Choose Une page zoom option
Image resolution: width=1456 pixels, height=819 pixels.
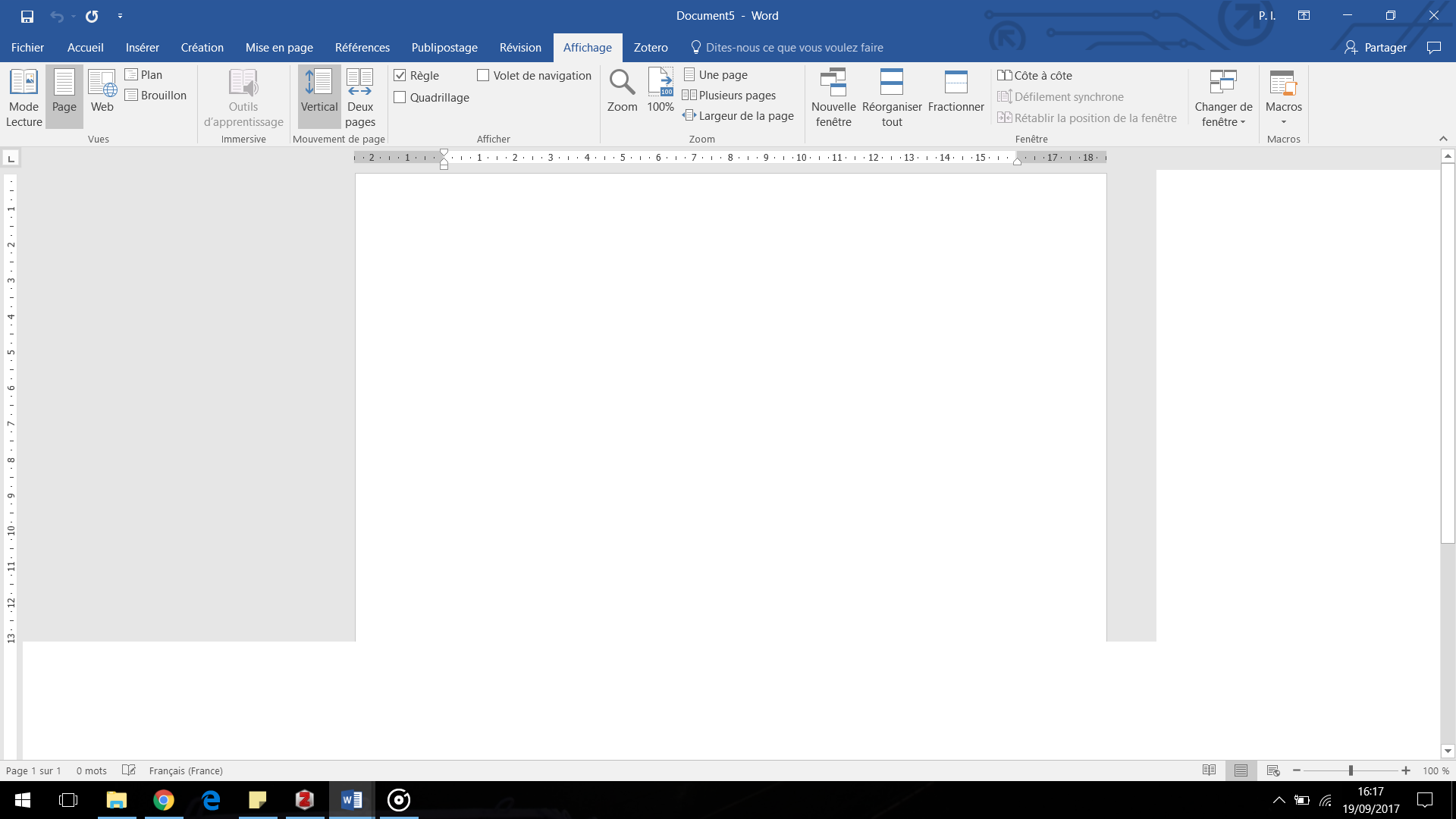pyautogui.click(x=716, y=74)
